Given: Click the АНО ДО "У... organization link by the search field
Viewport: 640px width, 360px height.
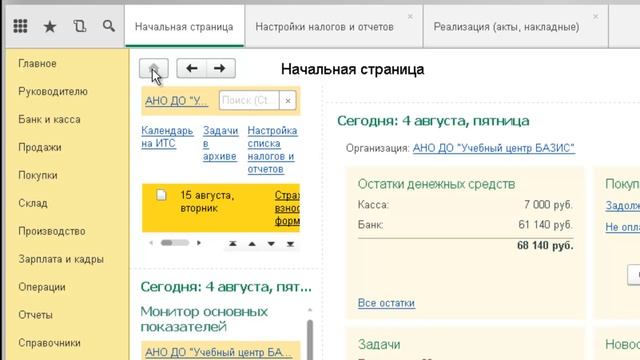Looking at the screenshot, I should click(176, 101).
